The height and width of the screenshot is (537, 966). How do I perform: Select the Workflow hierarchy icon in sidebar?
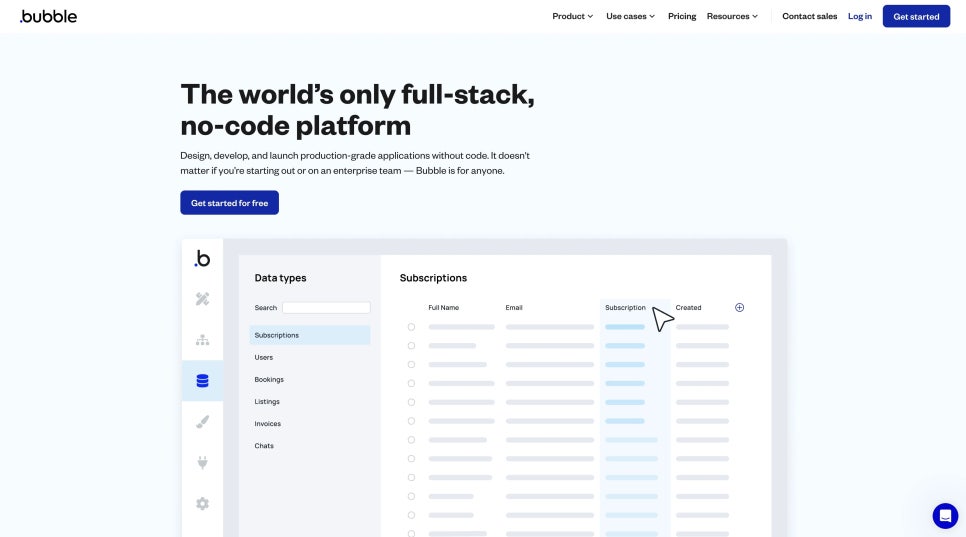[202, 340]
